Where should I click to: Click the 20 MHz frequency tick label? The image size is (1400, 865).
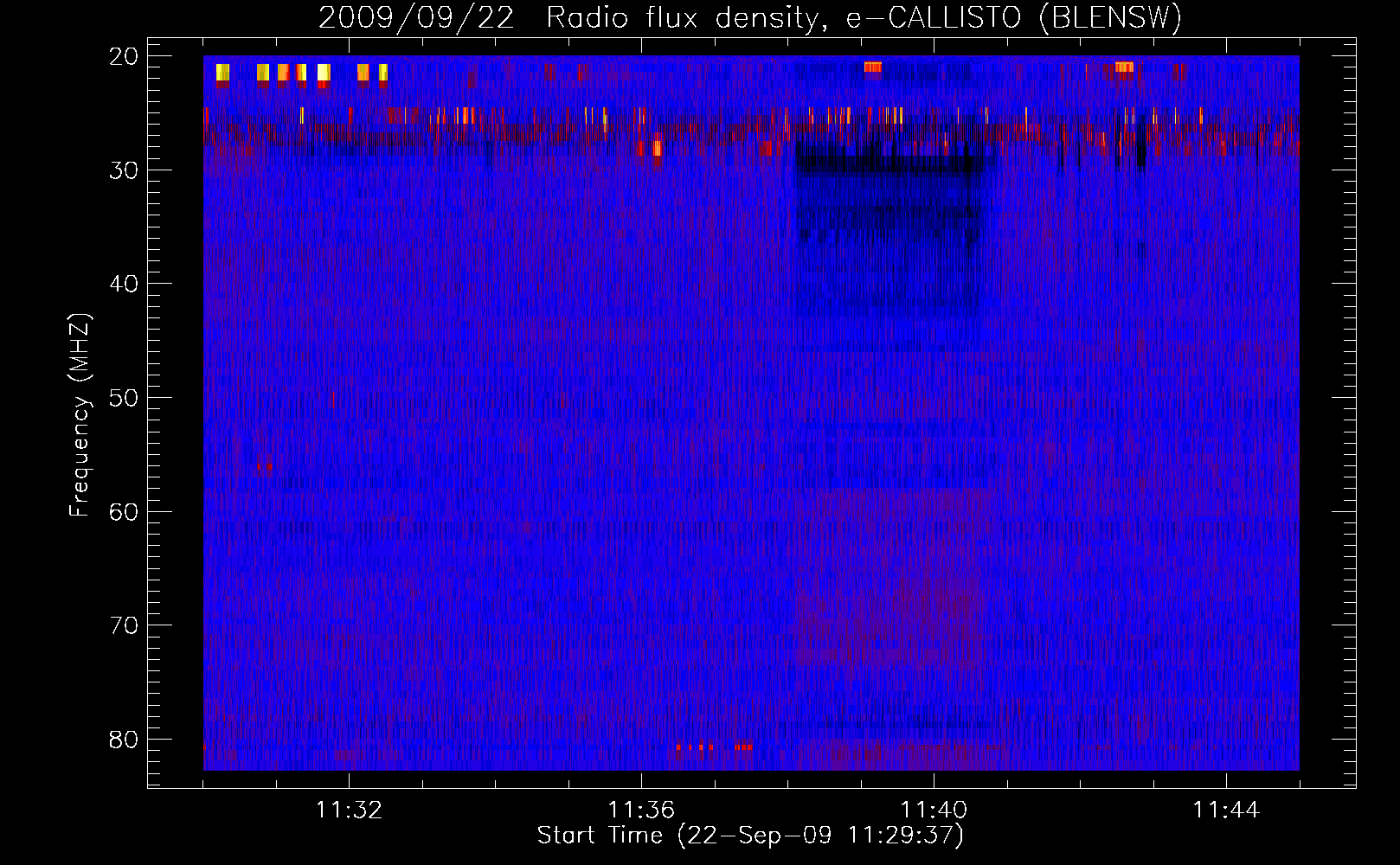point(123,57)
